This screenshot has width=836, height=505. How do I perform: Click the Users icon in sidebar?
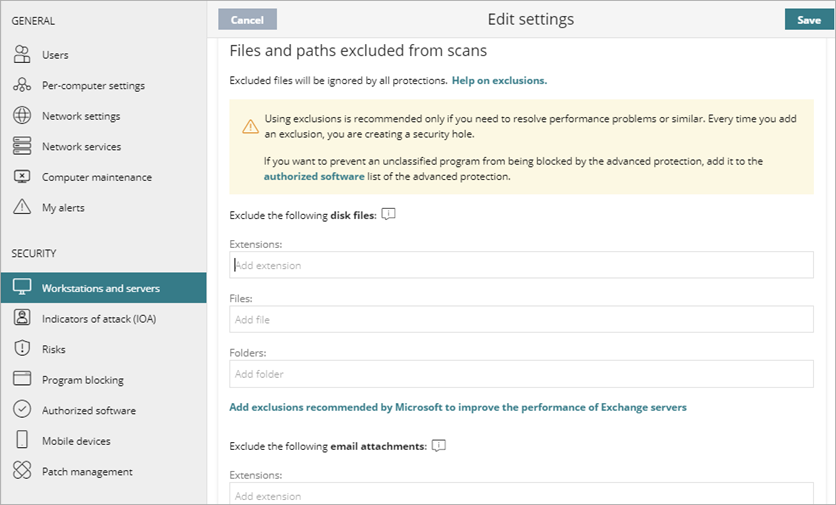click(x=22, y=55)
